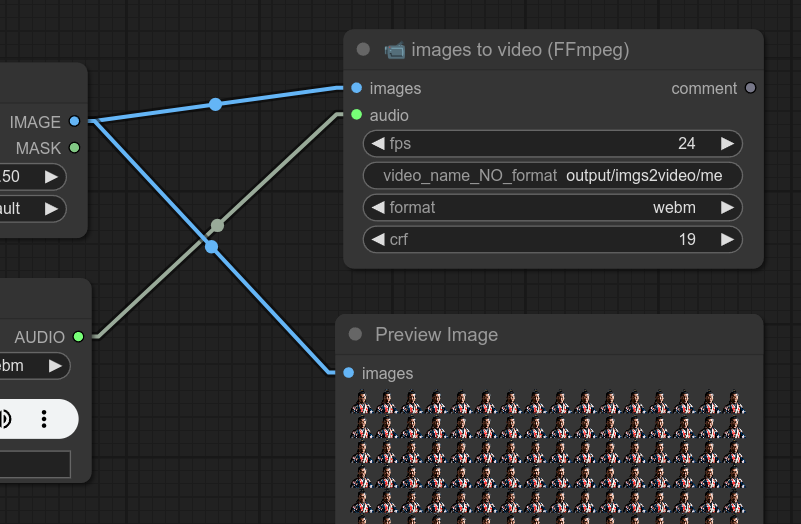Click images input port on images to video node
The height and width of the screenshot is (524, 801).
[x=357, y=88]
